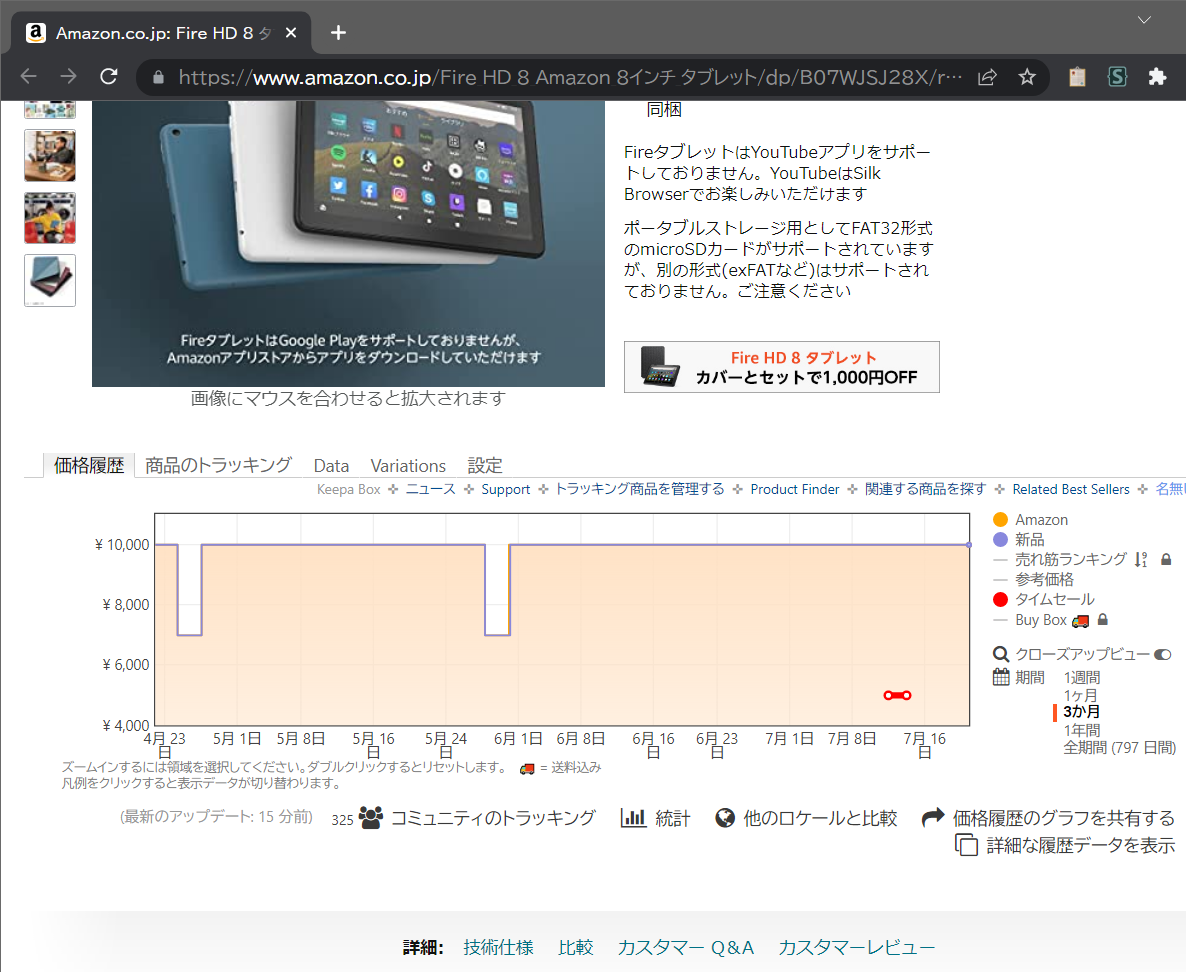The height and width of the screenshot is (972, 1186).
Task: Set chart period to 3か月
Action: 1082,712
